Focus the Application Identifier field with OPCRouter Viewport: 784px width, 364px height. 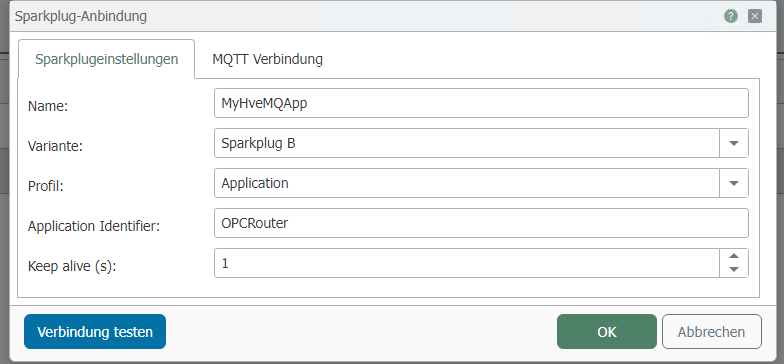point(481,223)
